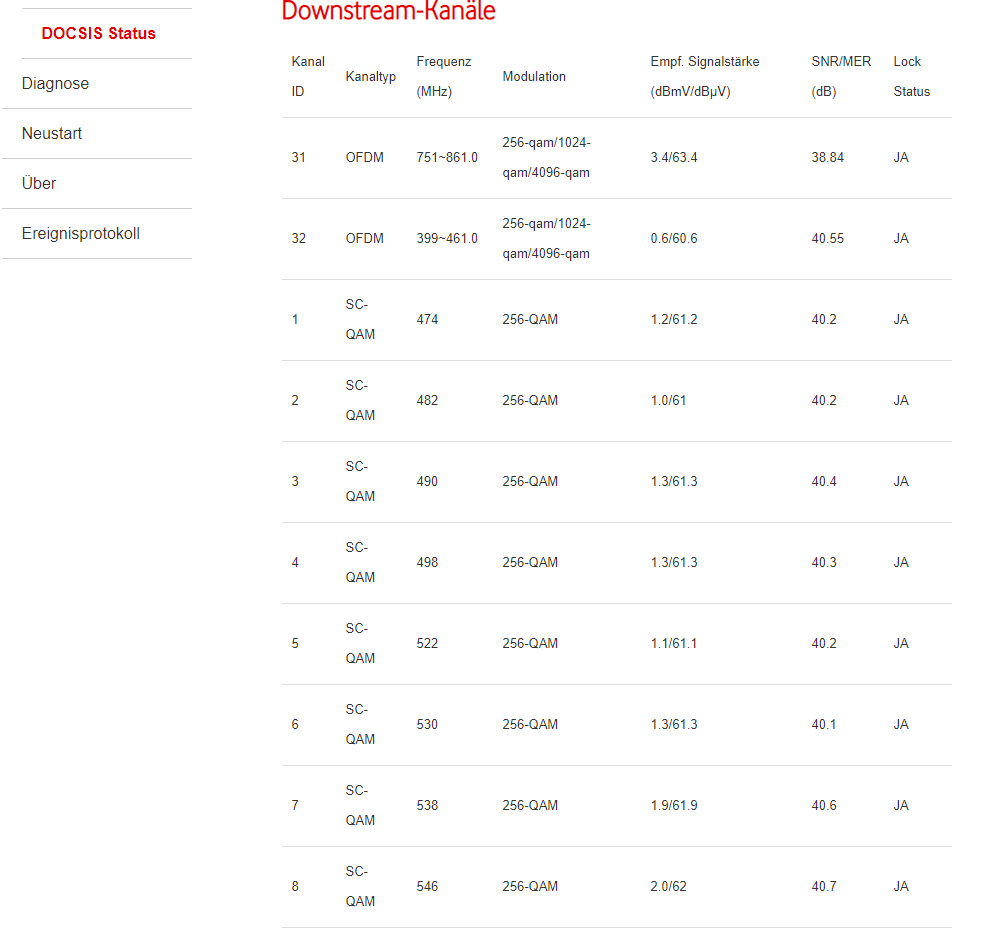Click the JA lock status for channel 8
996x943 pixels.
coord(901,886)
